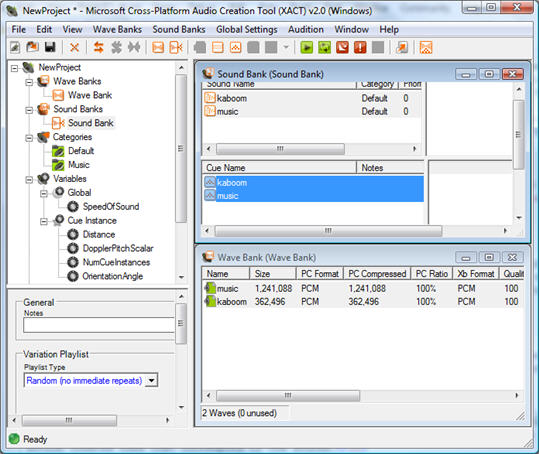Viewport: 539px width, 454px height.
Task: Click the project tree scroll-down arrow
Action: (x=182, y=277)
